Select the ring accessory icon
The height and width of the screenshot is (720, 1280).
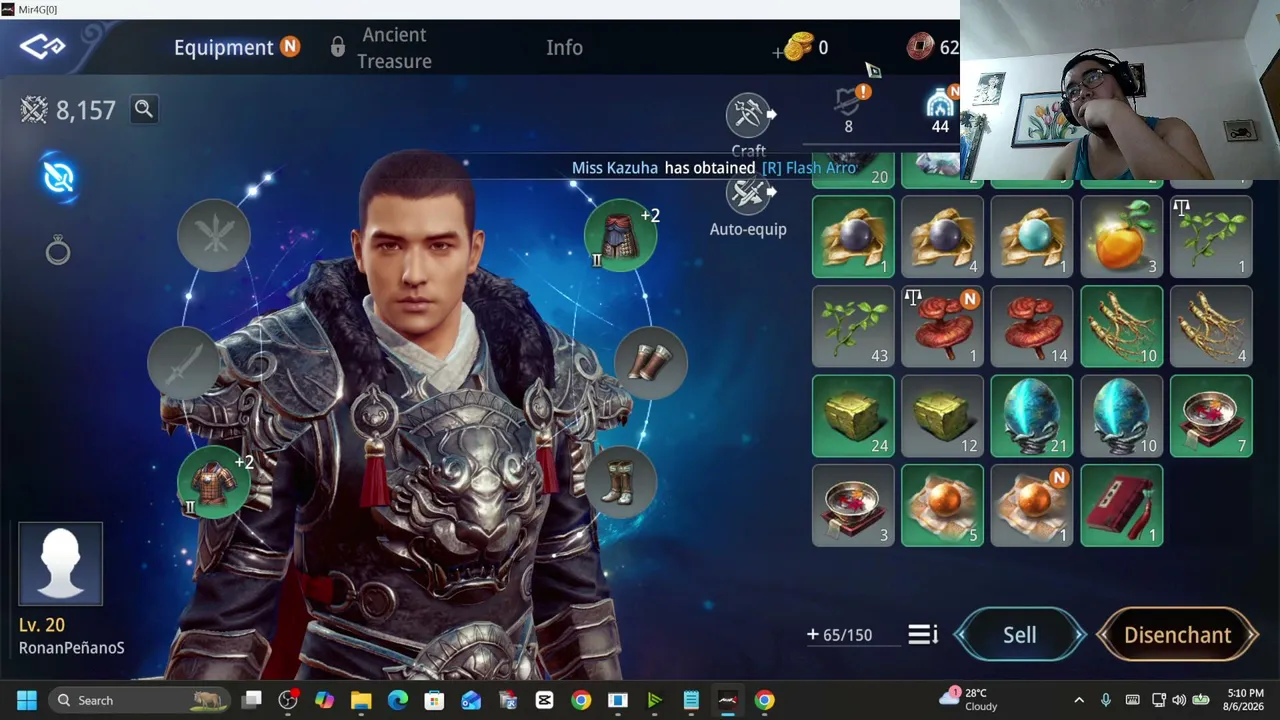click(x=58, y=250)
